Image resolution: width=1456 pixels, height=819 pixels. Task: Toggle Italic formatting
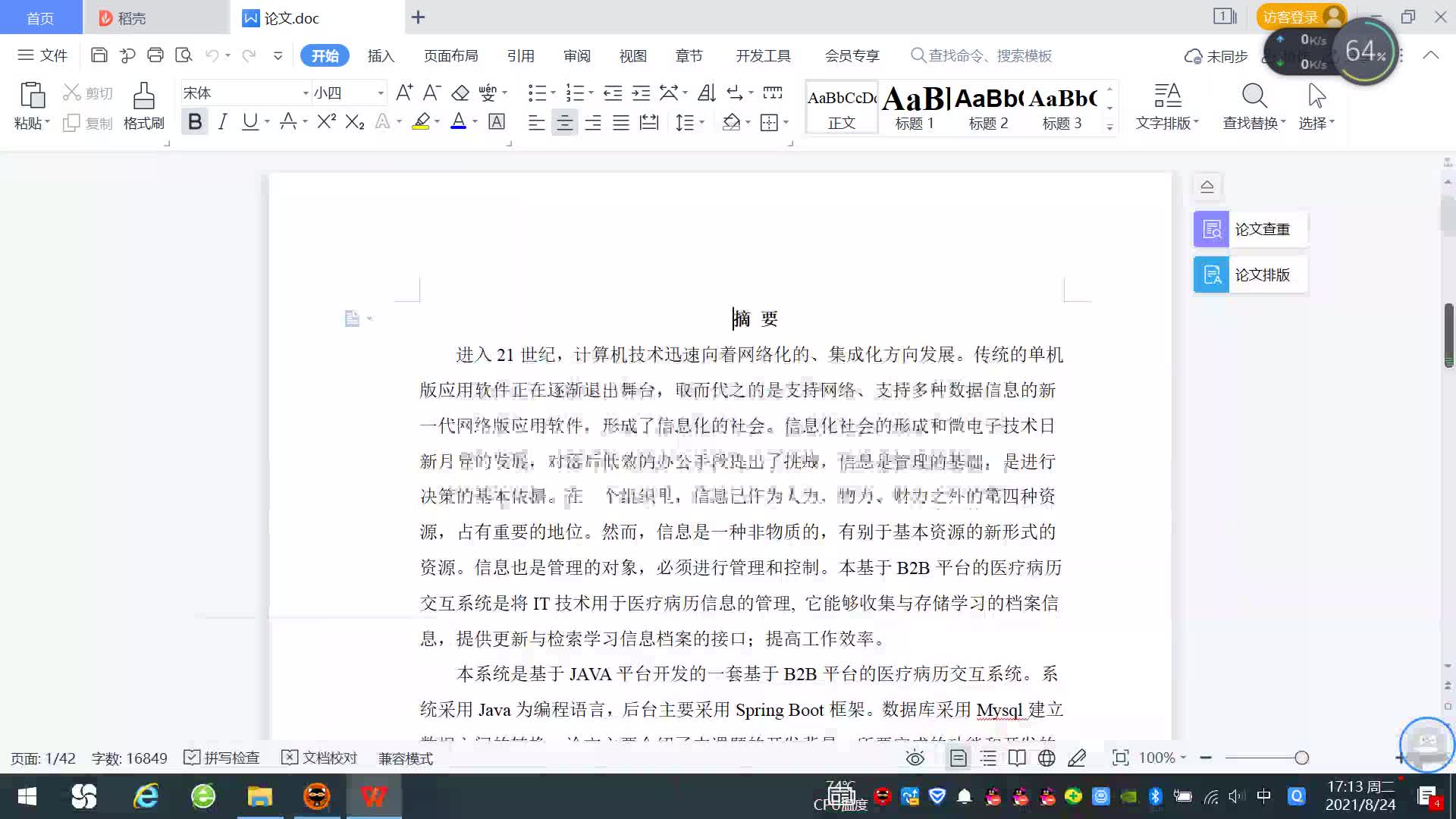tap(222, 121)
